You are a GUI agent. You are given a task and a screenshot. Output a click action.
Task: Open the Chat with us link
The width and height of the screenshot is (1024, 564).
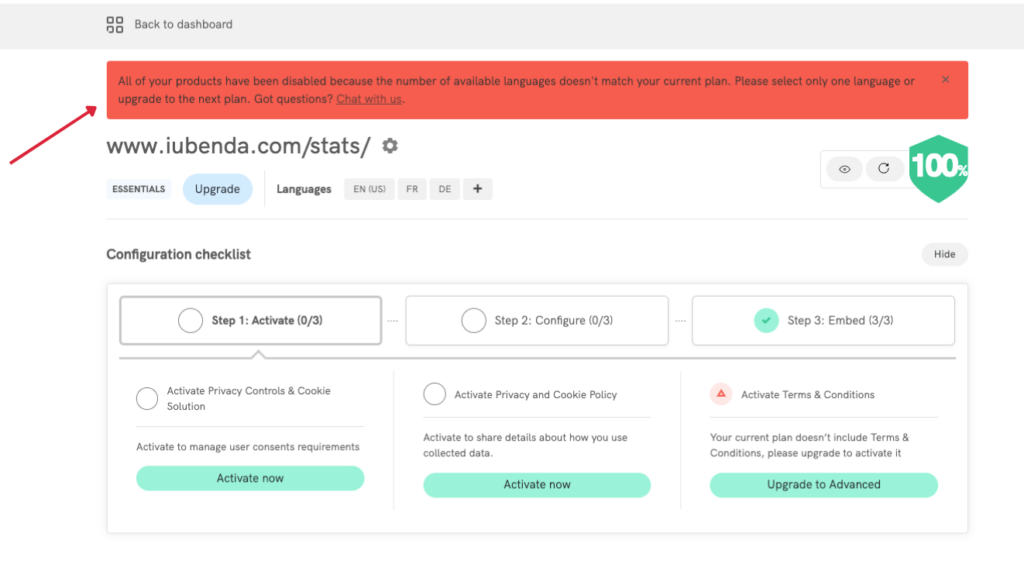(369, 99)
